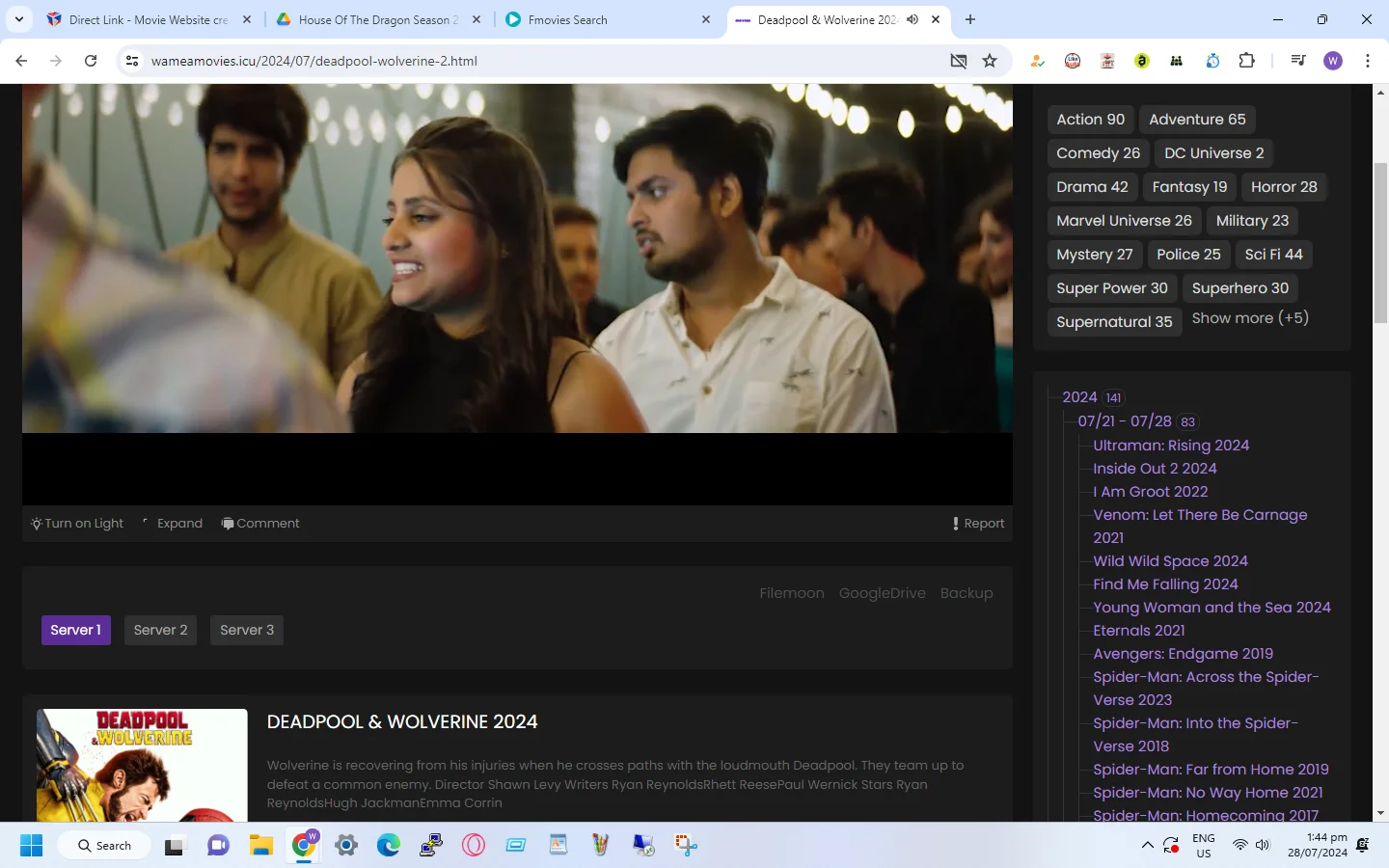Screen dimensions: 1389x868
Task: Close the Fmovies Search tab
Action: coord(706,19)
